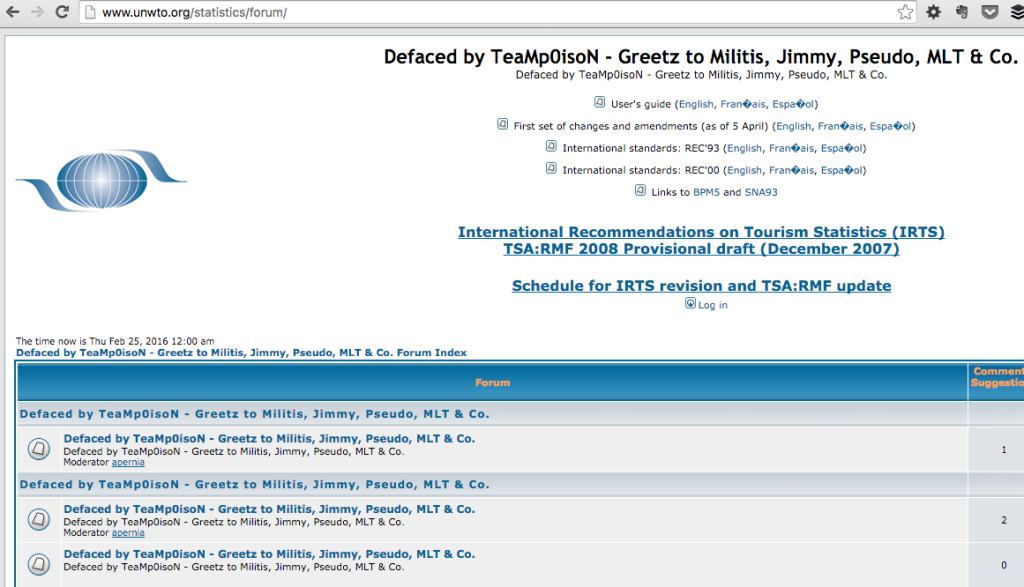Viewport: 1024px width, 587px height.
Task: Open forum title link in 2-comment row
Action: coord(269,509)
